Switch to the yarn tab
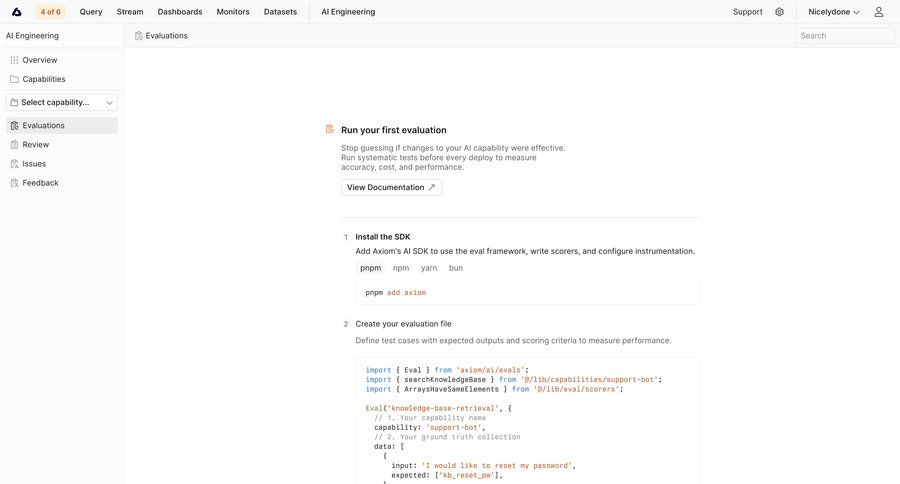 tap(429, 268)
